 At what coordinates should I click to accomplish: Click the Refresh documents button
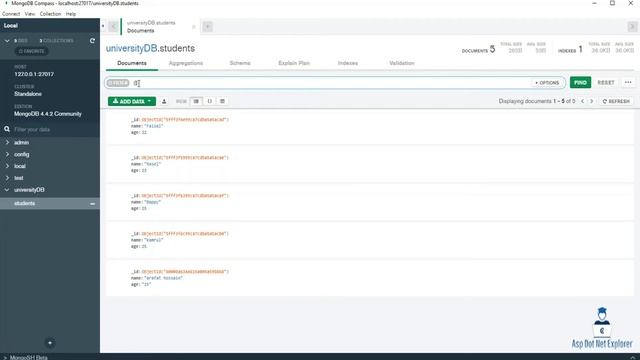point(616,101)
